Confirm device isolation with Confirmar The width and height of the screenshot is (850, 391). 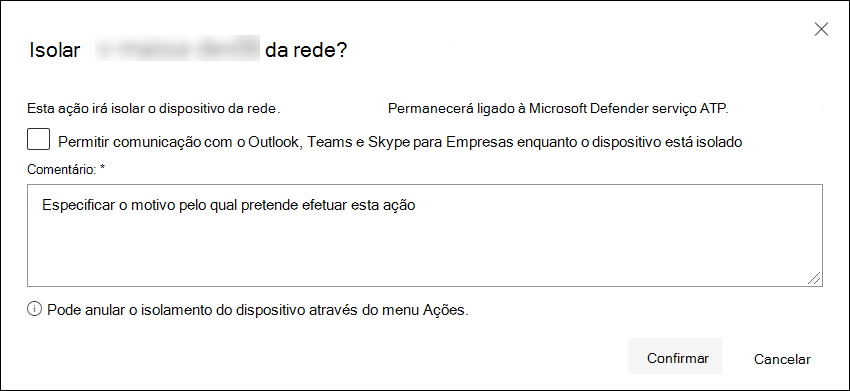[x=675, y=356]
